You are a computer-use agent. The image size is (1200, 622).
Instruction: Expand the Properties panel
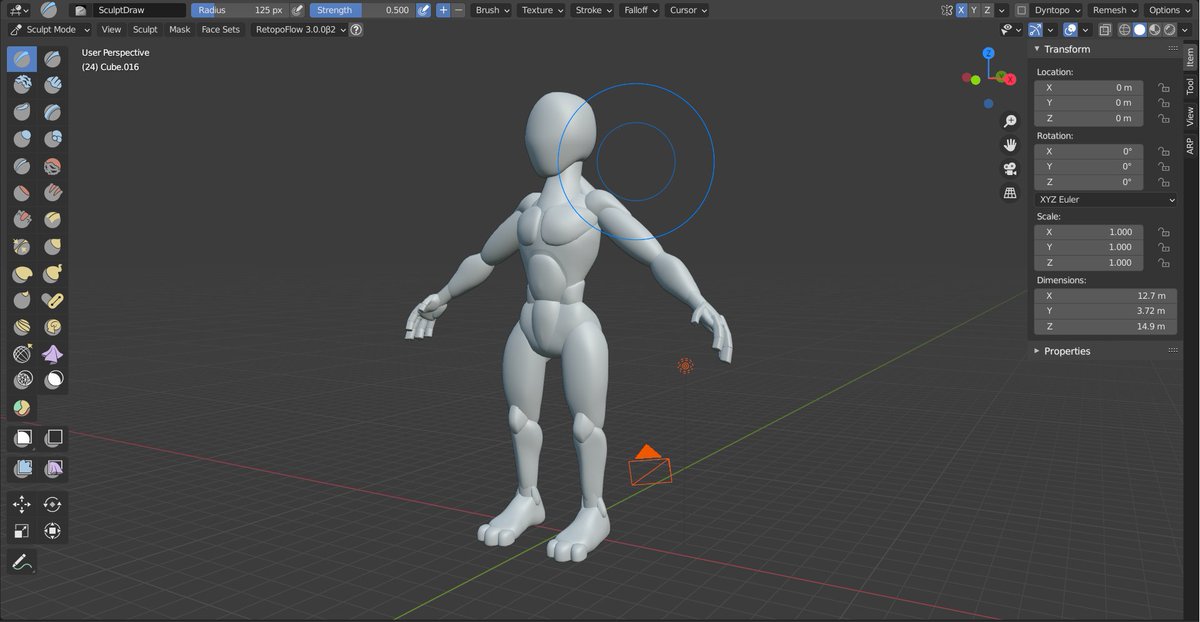tap(1066, 351)
